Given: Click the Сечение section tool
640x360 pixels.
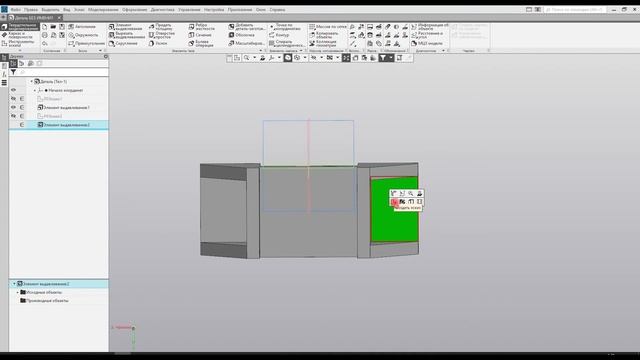Looking at the screenshot, I should (200, 35).
